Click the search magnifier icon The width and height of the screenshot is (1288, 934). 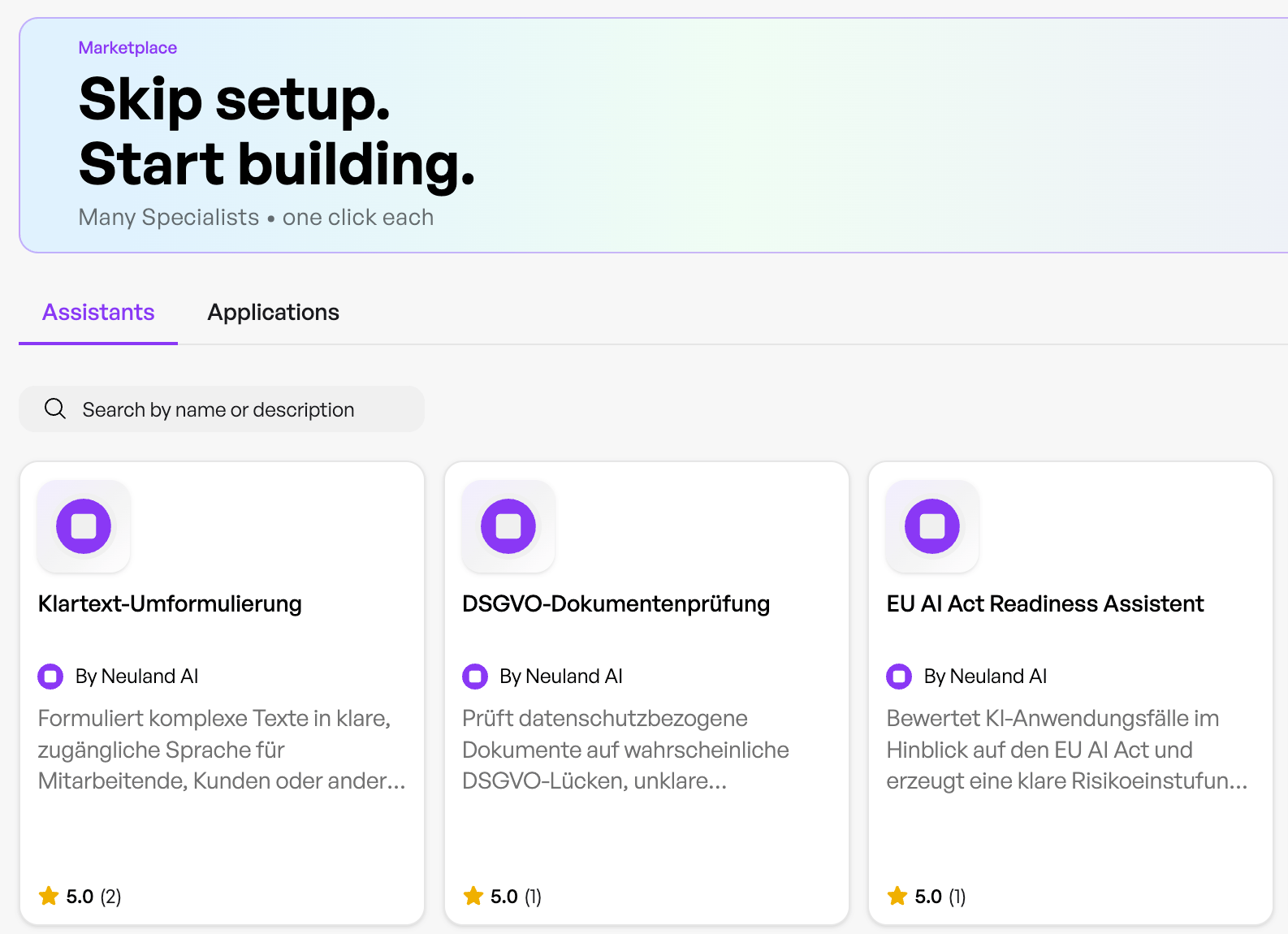(55, 409)
